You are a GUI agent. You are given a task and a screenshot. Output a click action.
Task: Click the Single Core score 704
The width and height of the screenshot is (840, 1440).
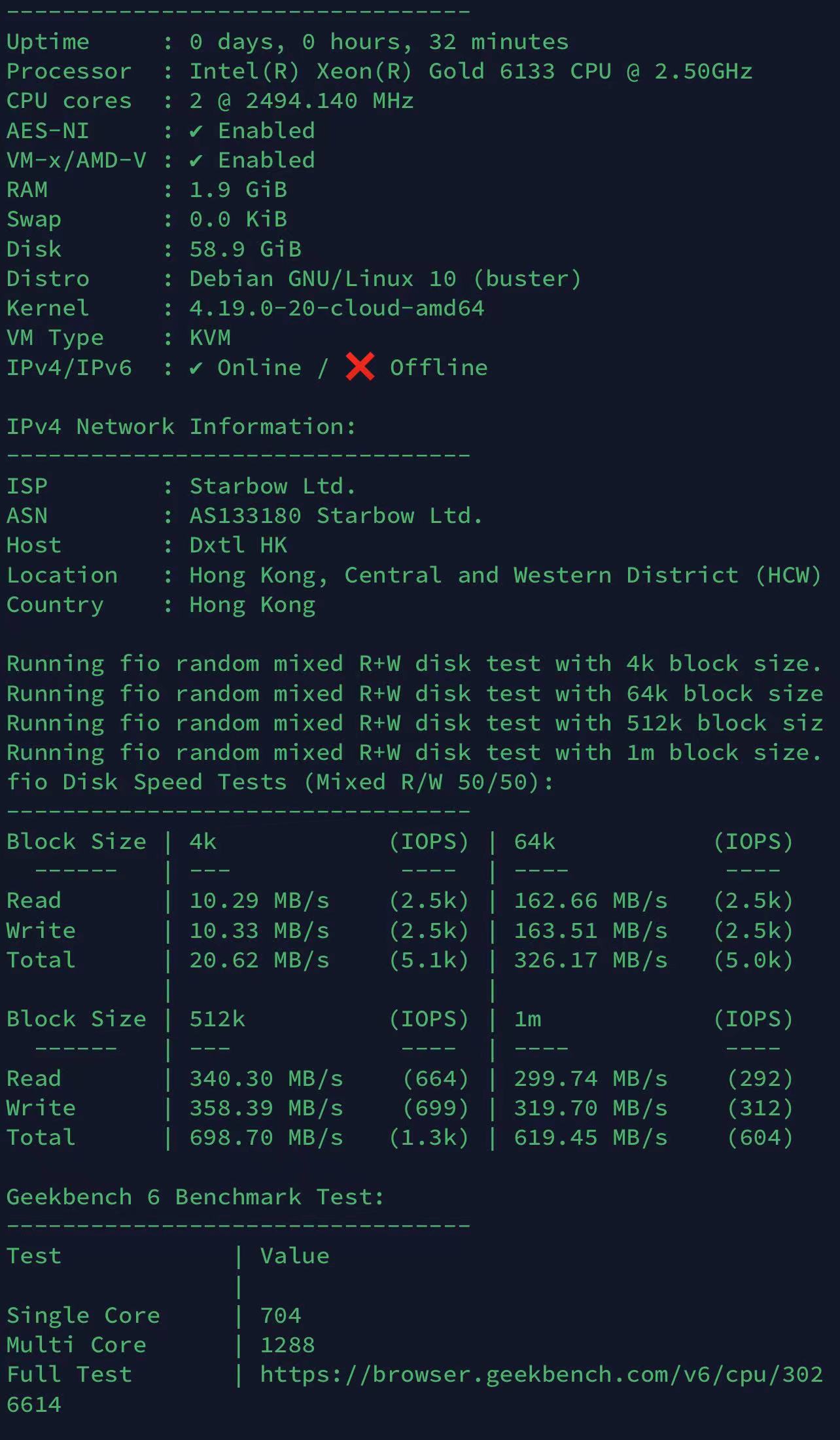coord(281,1315)
